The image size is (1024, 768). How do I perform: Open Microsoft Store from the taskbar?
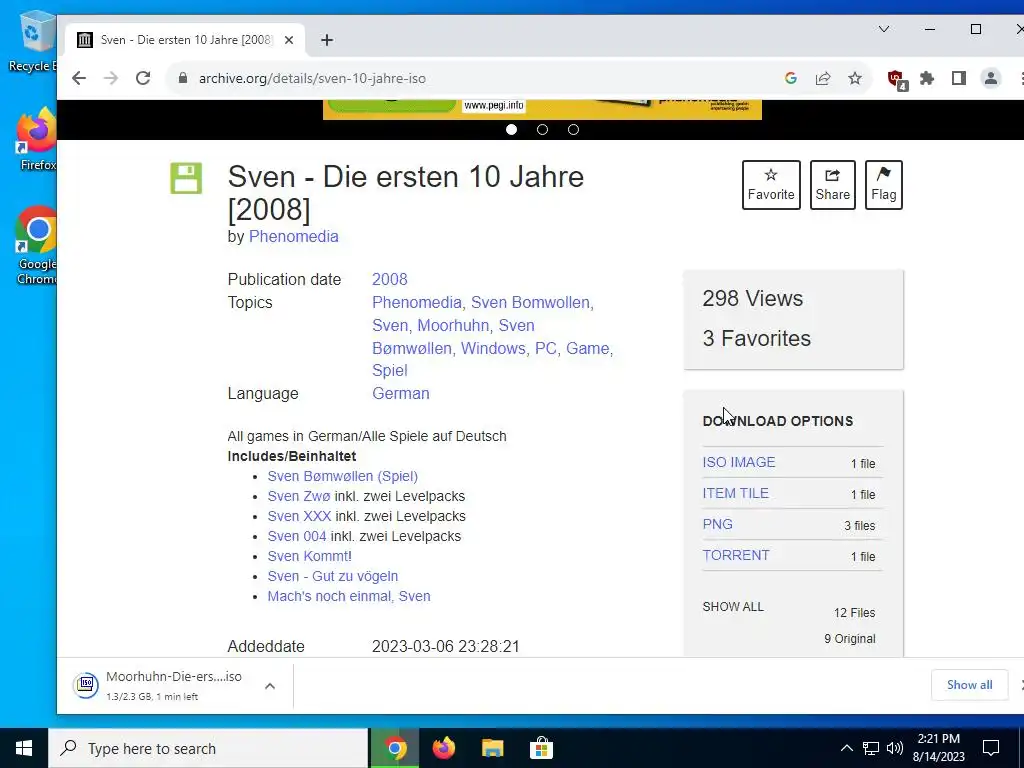[541, 748]
